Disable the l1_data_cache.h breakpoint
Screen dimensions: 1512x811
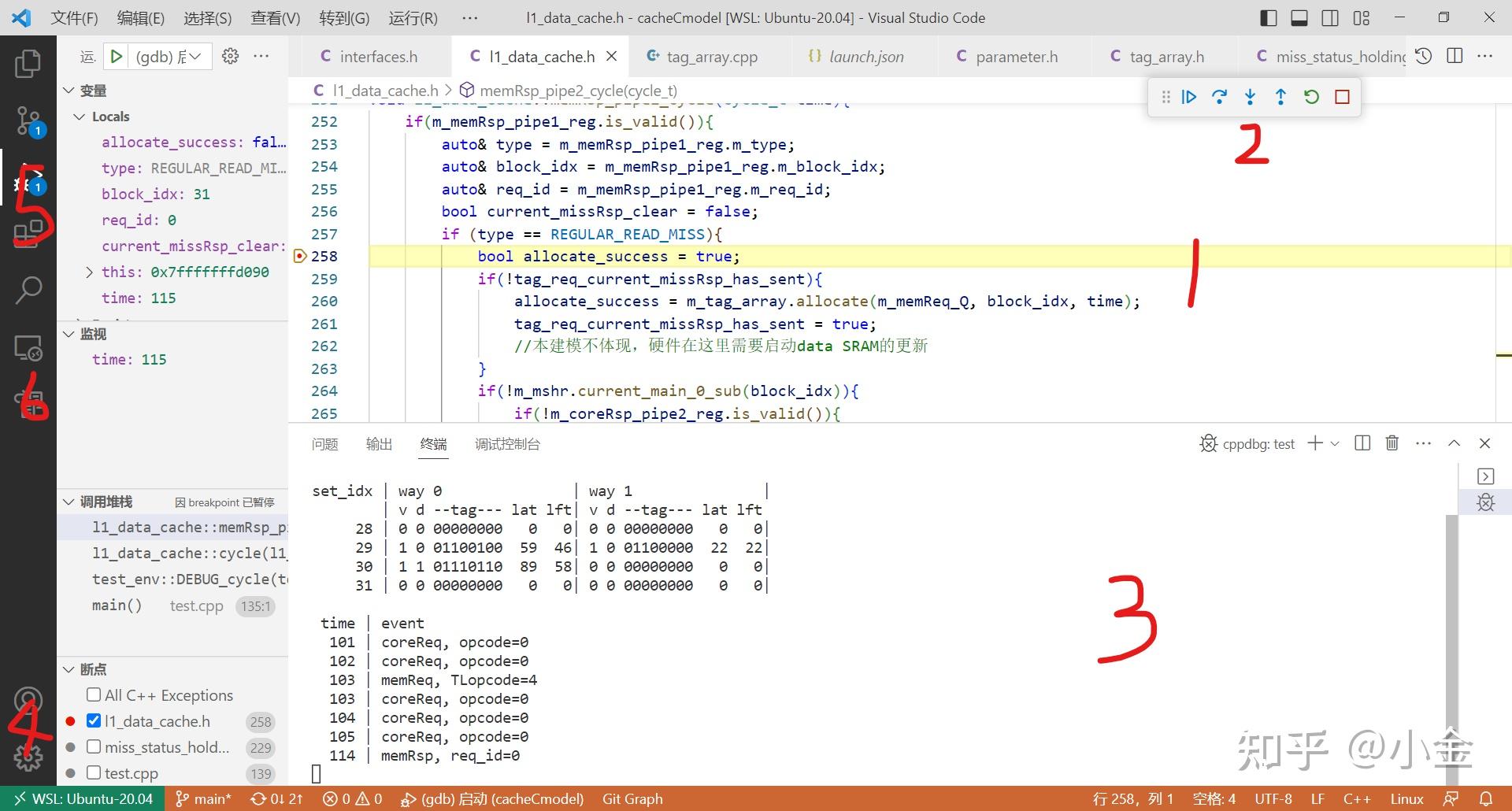click(x=94, y=720)
